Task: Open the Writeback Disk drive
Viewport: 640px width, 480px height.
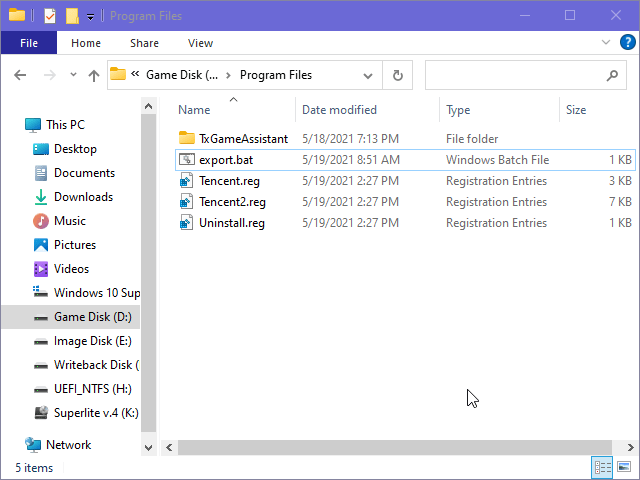Action: (x=86, y=365)
